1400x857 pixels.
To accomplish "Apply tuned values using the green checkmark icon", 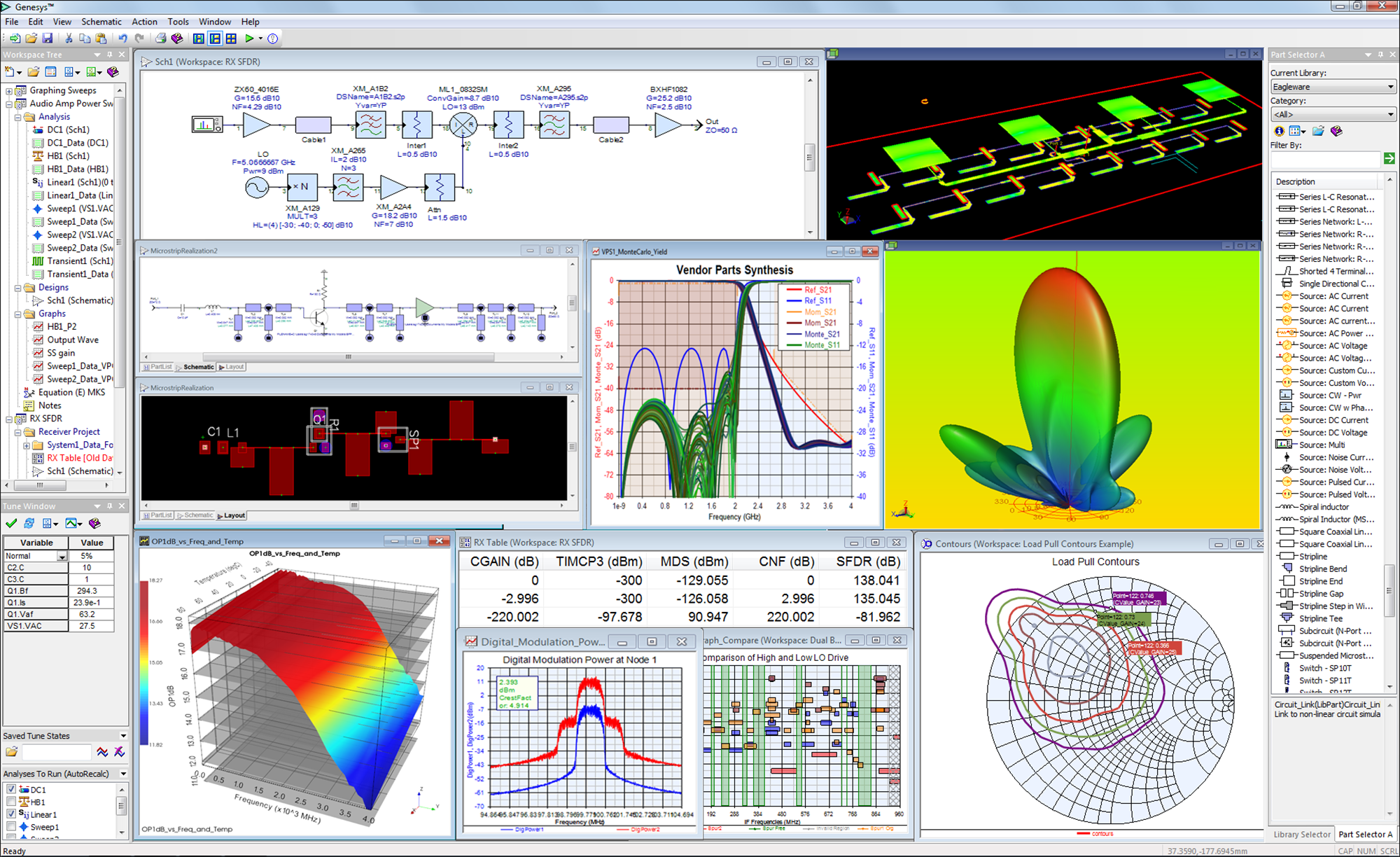I will tap(10, 523).
